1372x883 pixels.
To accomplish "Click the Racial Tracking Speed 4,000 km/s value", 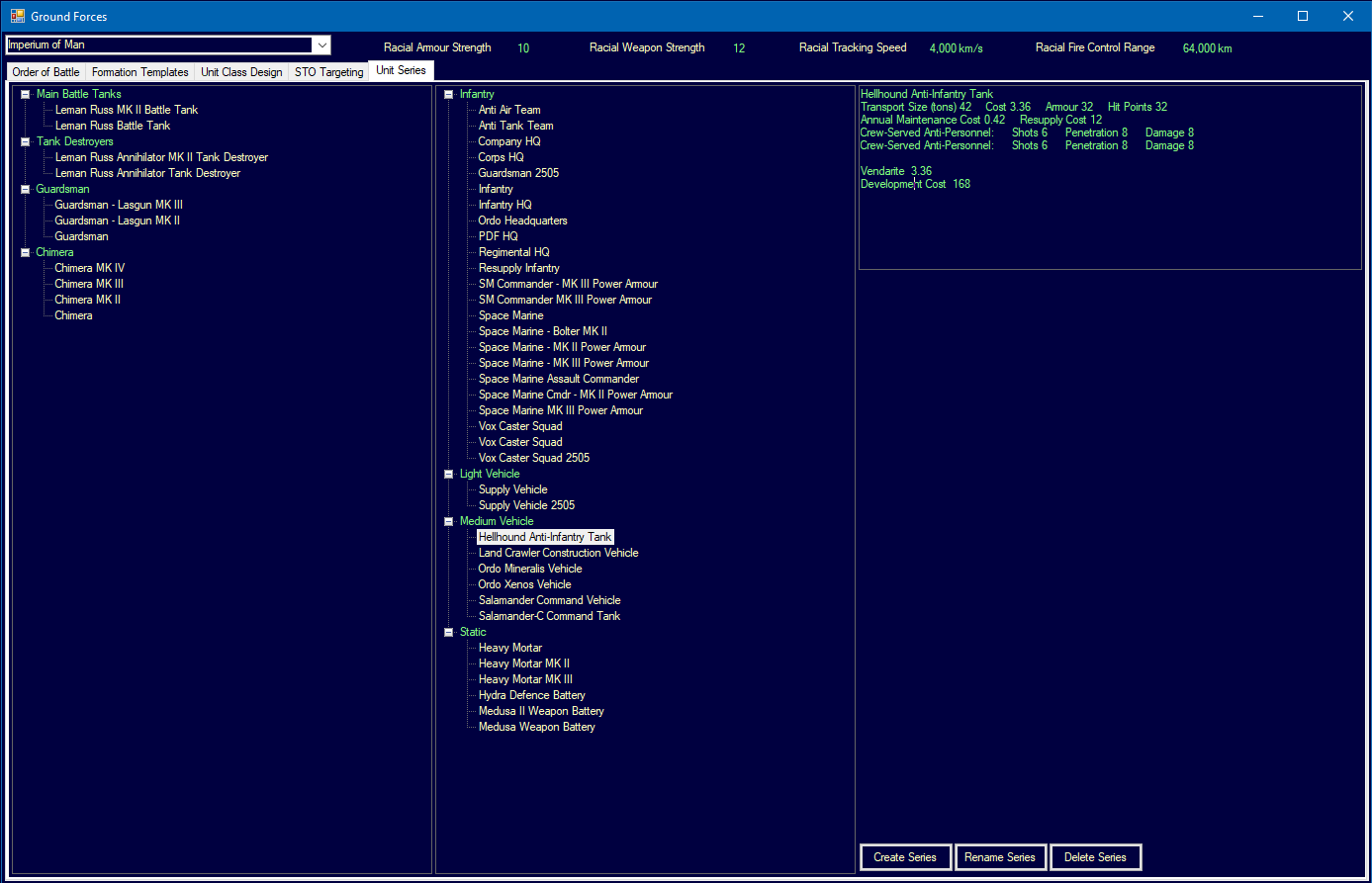I will pyautogui.click(x=956, y=47).
